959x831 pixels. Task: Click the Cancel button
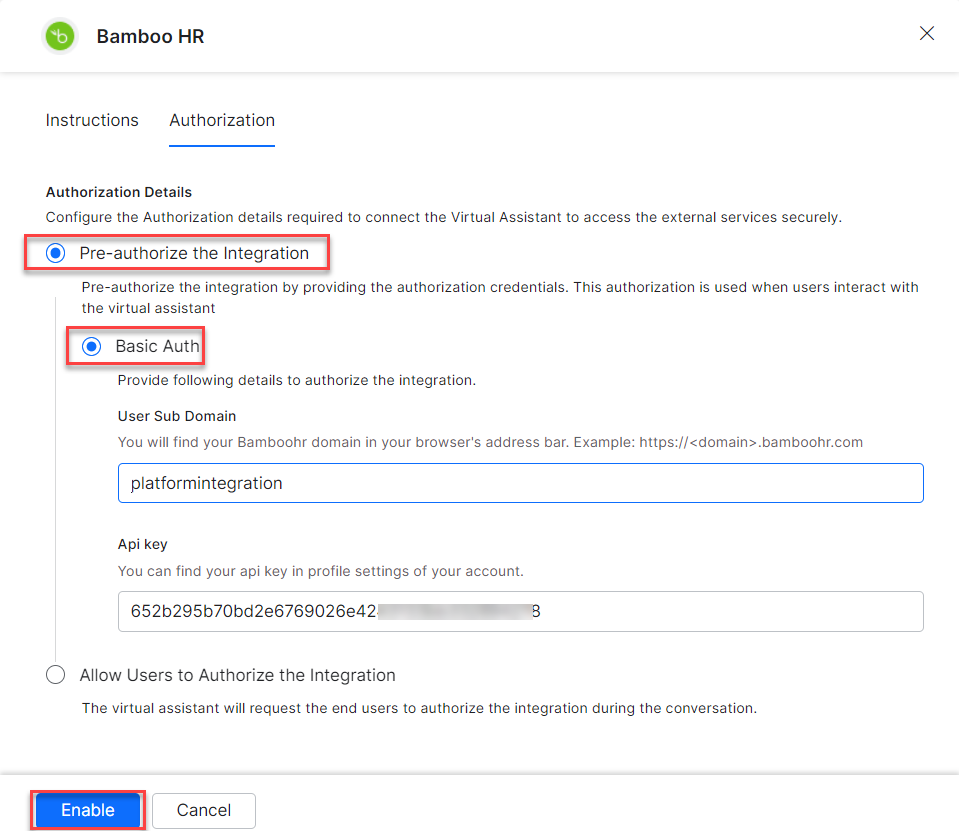click(204, 810)
